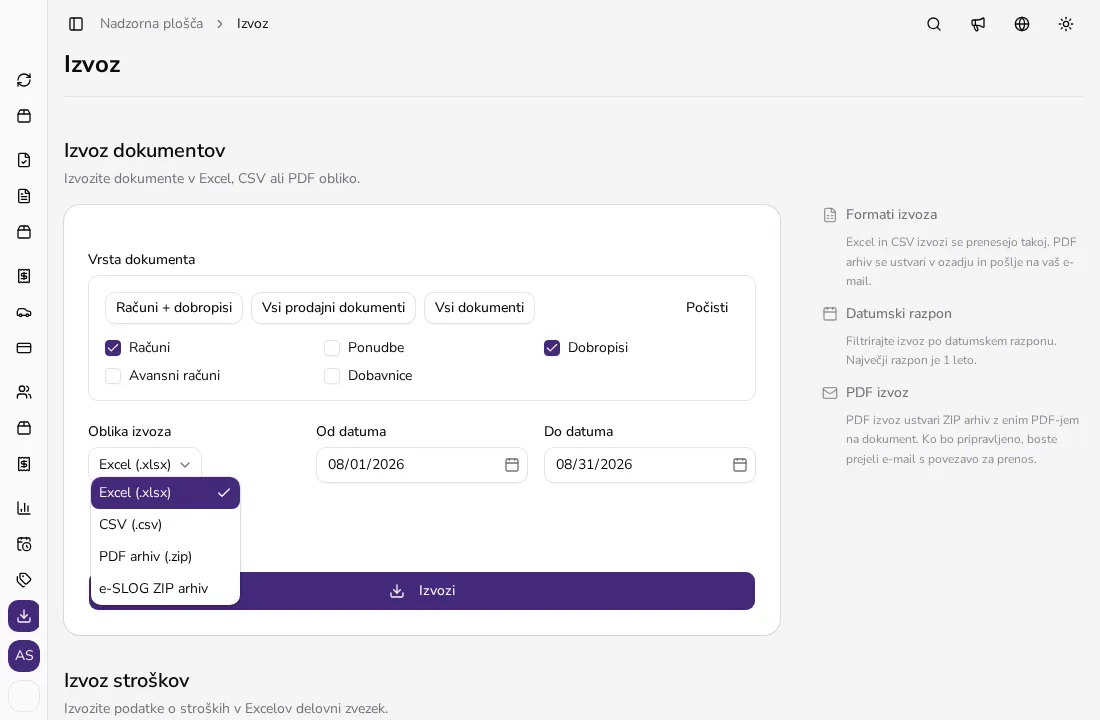Switch theme with the sun icon
This screenshot has height=720, width=1100.
pyautogui.click(x=1066, y=24)
